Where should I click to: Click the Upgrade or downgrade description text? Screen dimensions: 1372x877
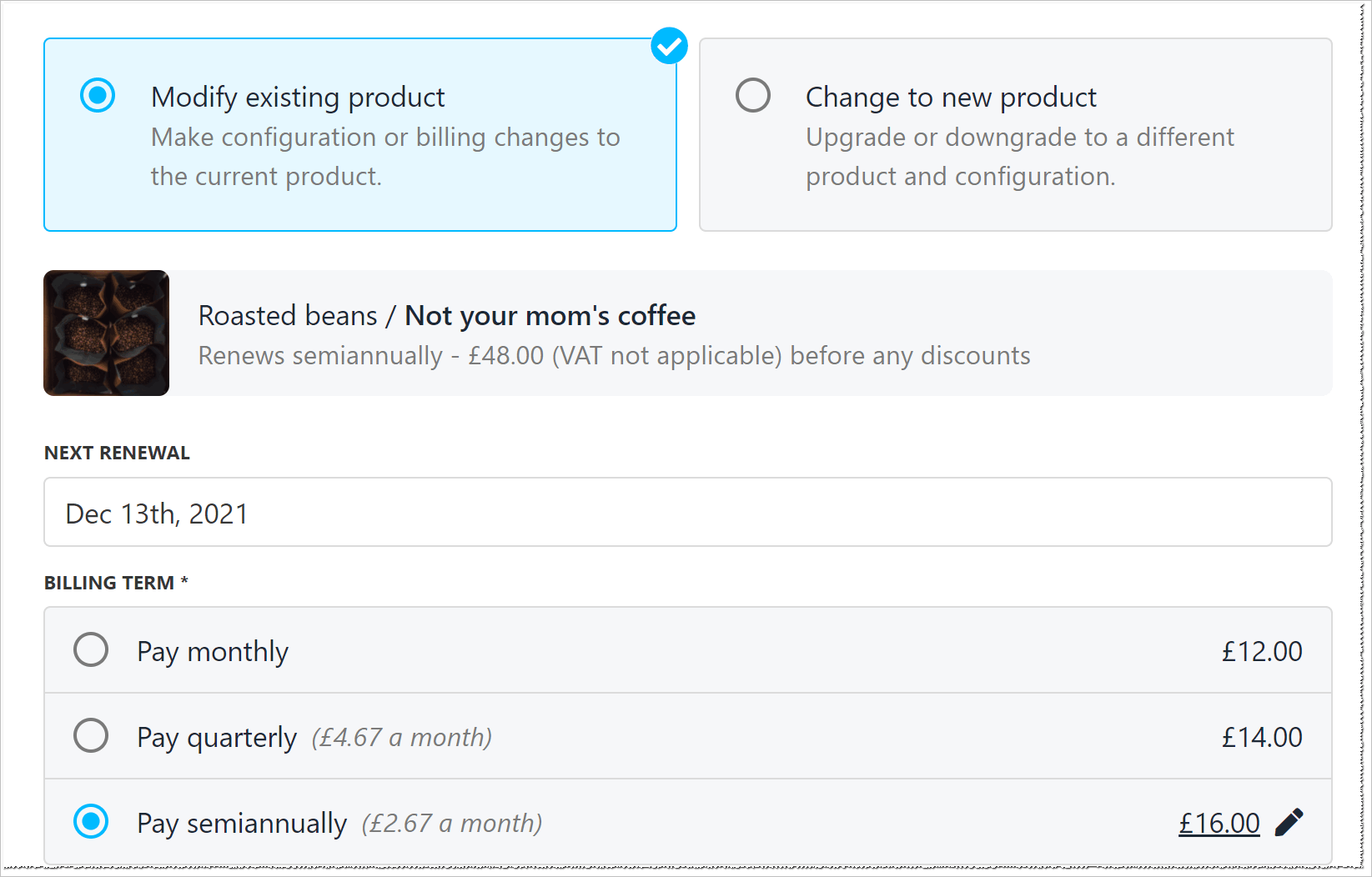click(1019, 157)
